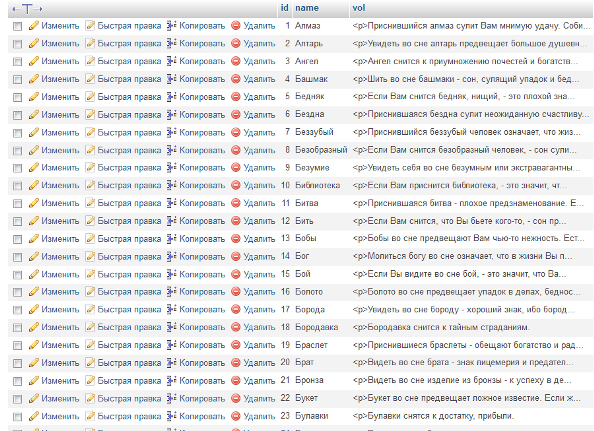Click Копировать link in the Битва row
This screenshot has width=594, height=431.
[x=202, y=203]
